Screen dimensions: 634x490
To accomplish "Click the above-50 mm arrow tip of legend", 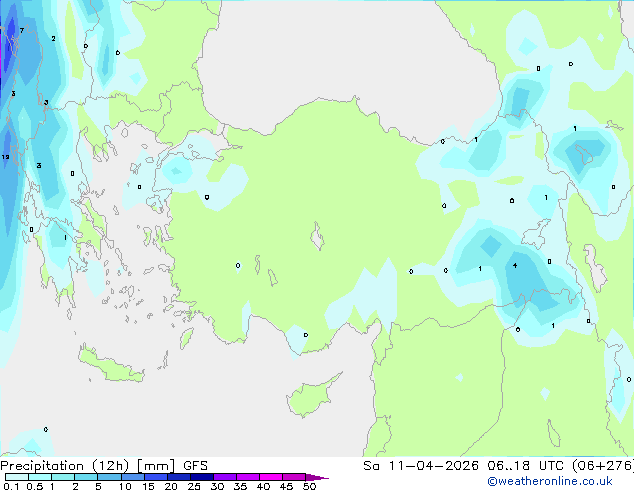I will click(x=317, y=477).
